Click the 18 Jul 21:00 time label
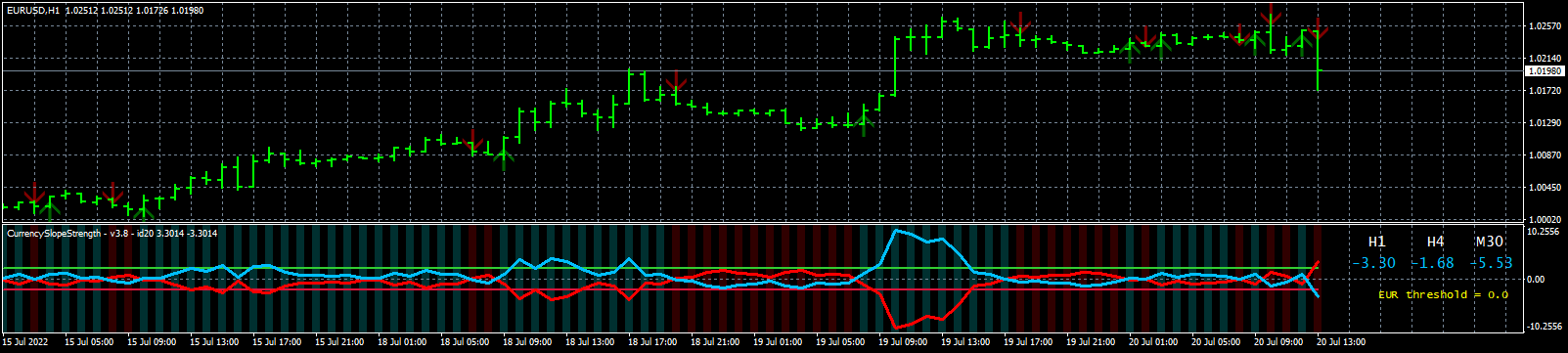Image resolution: width=1568 pixels, height=353 pixels. 715,342
